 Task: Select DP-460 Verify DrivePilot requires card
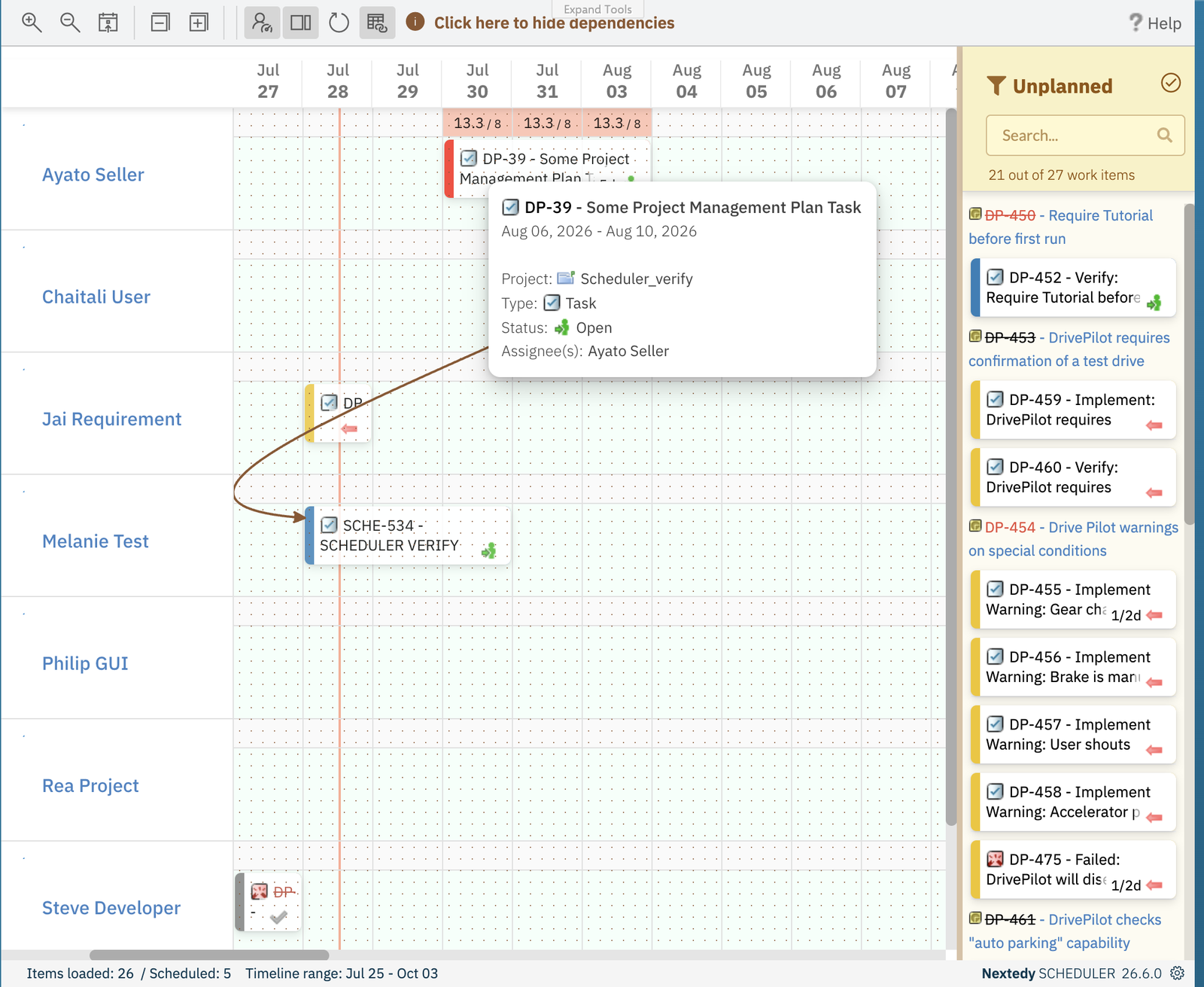tap(1073, 477)
